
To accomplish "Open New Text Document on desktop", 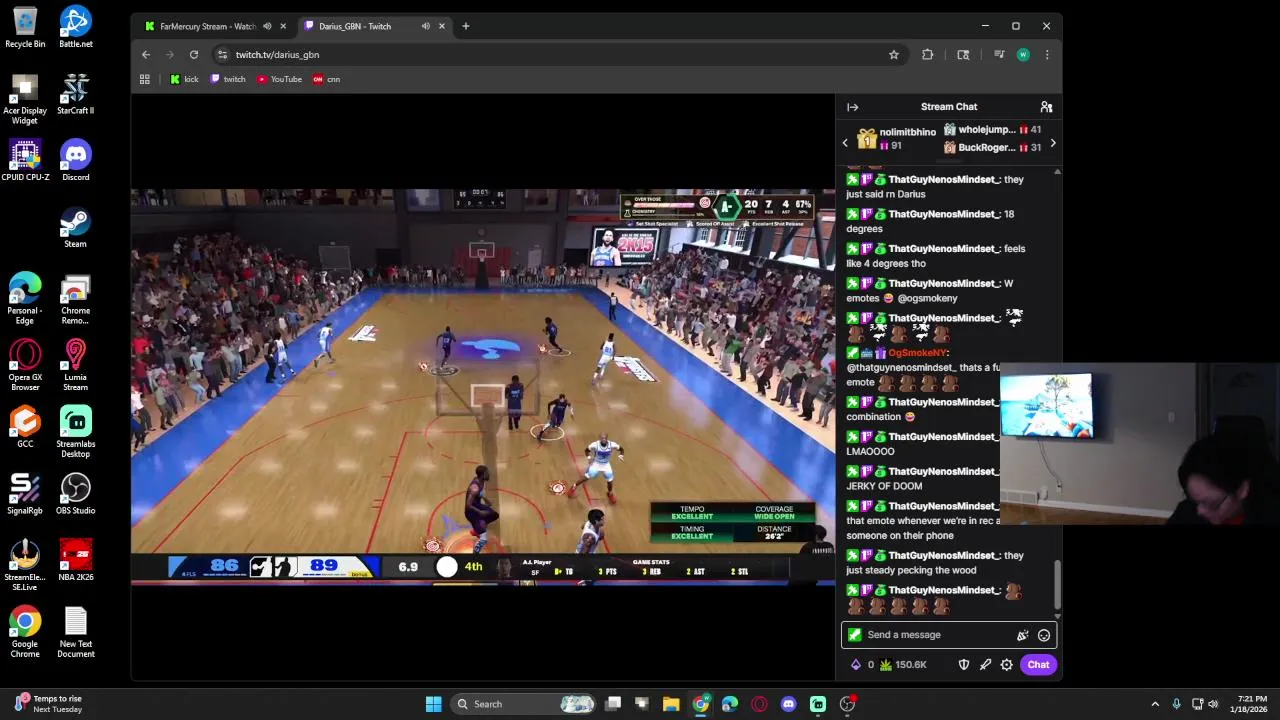I will [75, 632].
